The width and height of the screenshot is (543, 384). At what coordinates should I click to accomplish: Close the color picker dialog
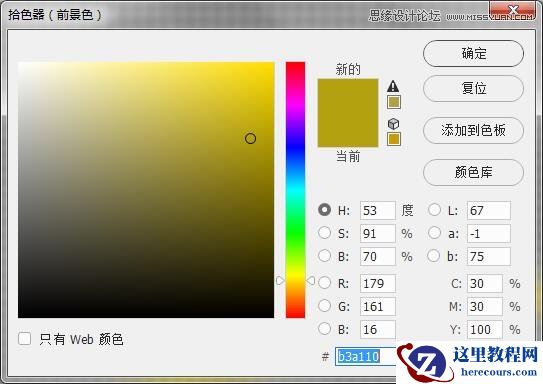[513, 10]
